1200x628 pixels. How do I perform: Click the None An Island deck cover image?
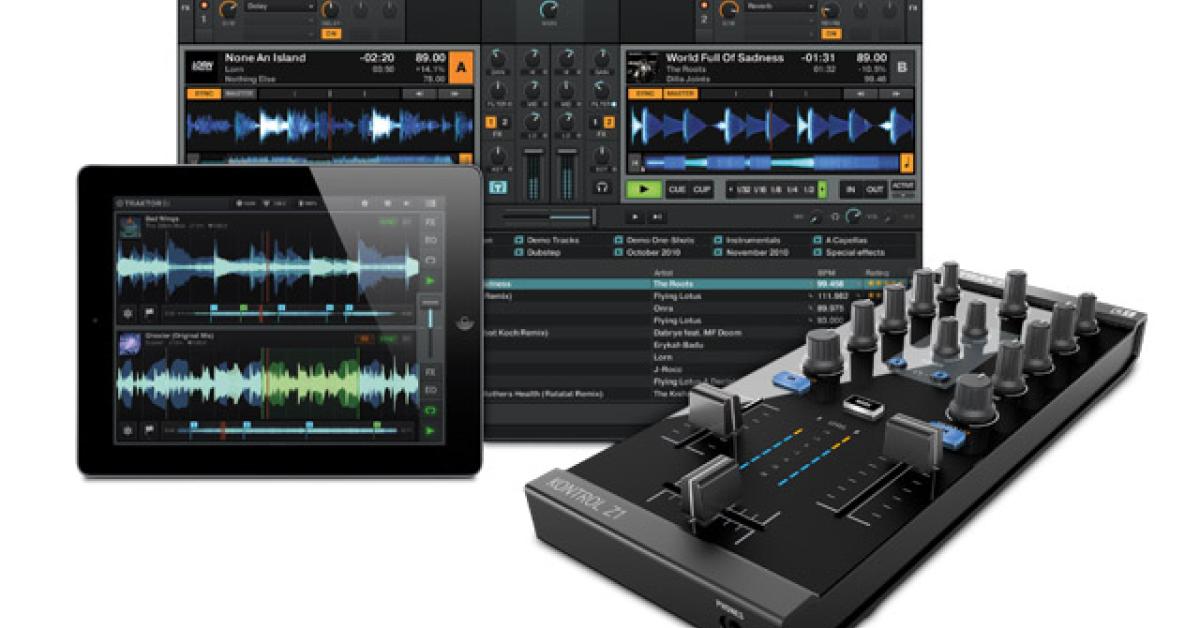[201, 67]
